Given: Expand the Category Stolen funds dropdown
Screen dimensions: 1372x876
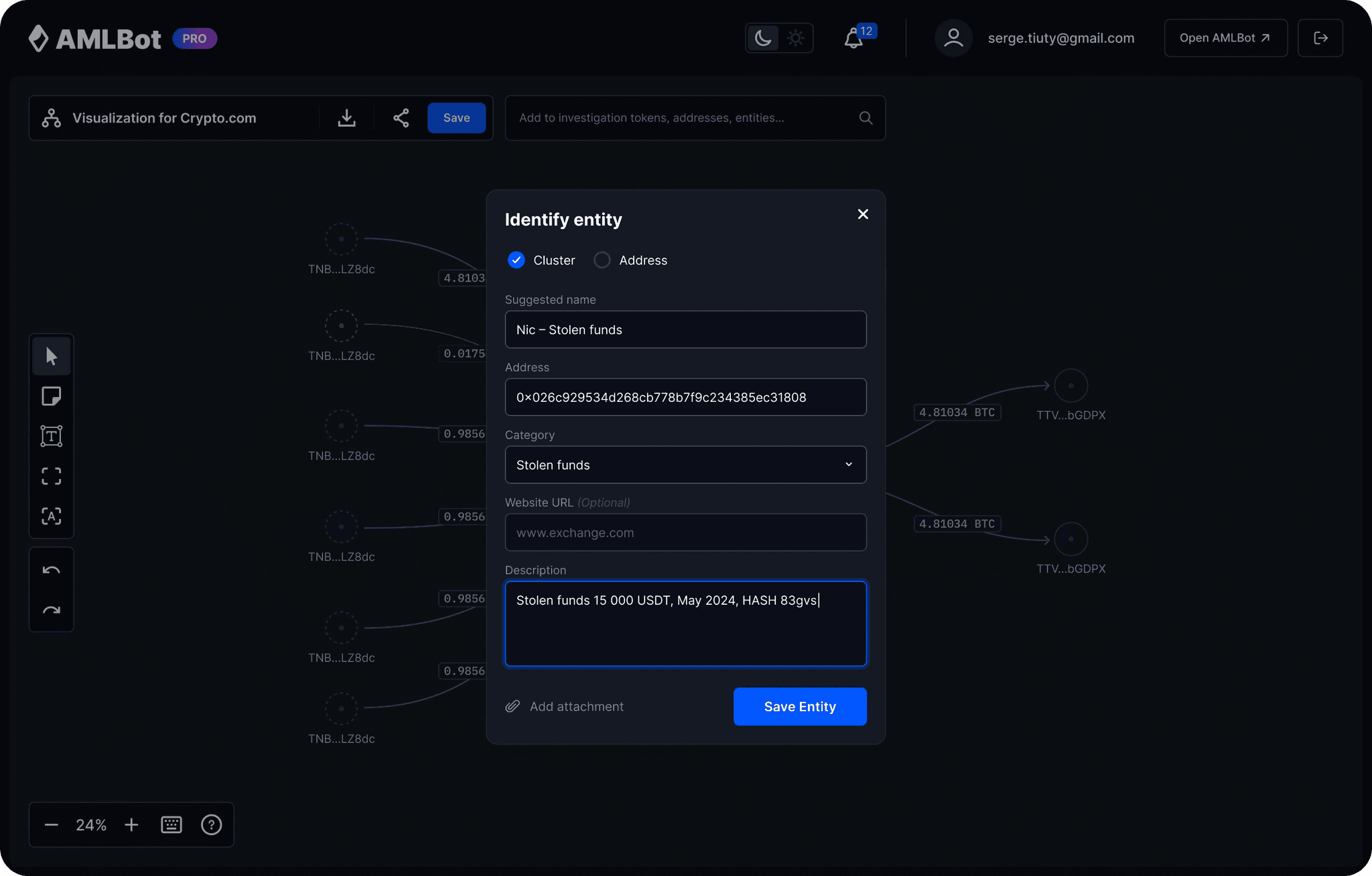Looking at the screenshot, I should [685, 465].
